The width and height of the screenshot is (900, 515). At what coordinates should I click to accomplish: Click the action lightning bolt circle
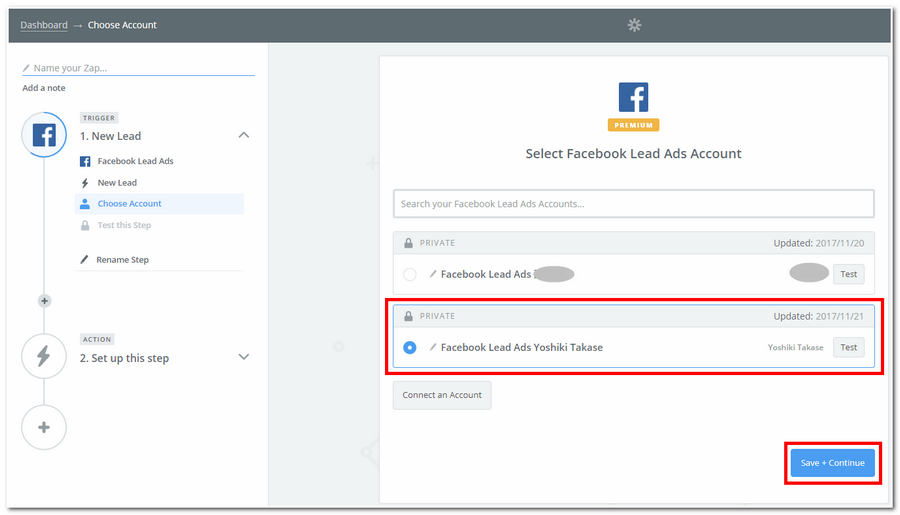coord(44,357)
